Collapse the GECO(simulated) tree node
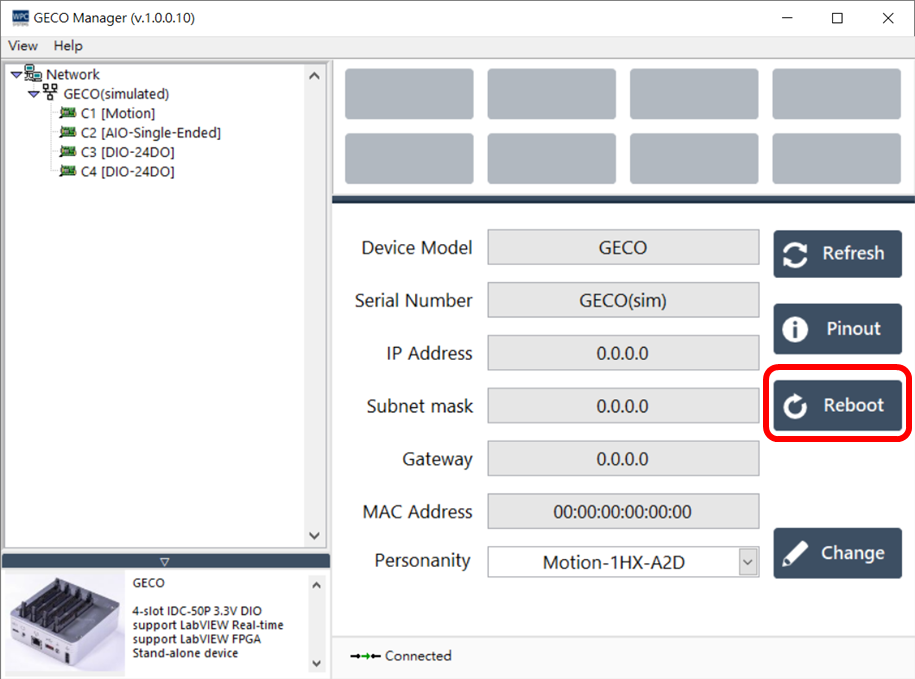Screen dimensions: 915x679 (34, 94)
